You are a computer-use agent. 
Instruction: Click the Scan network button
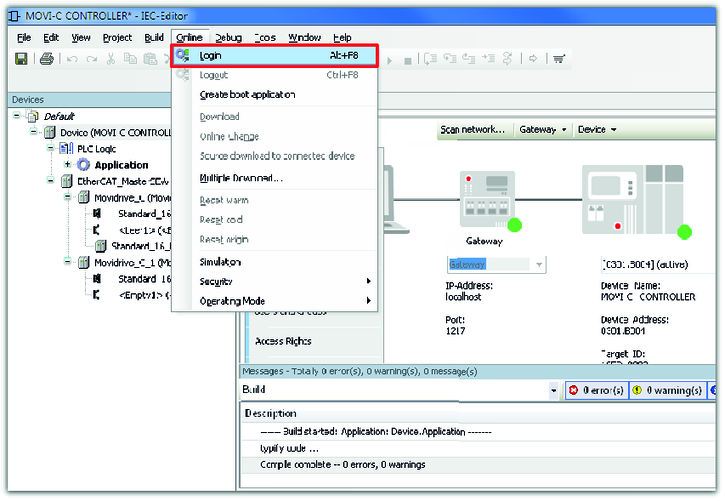click(472, 130)
